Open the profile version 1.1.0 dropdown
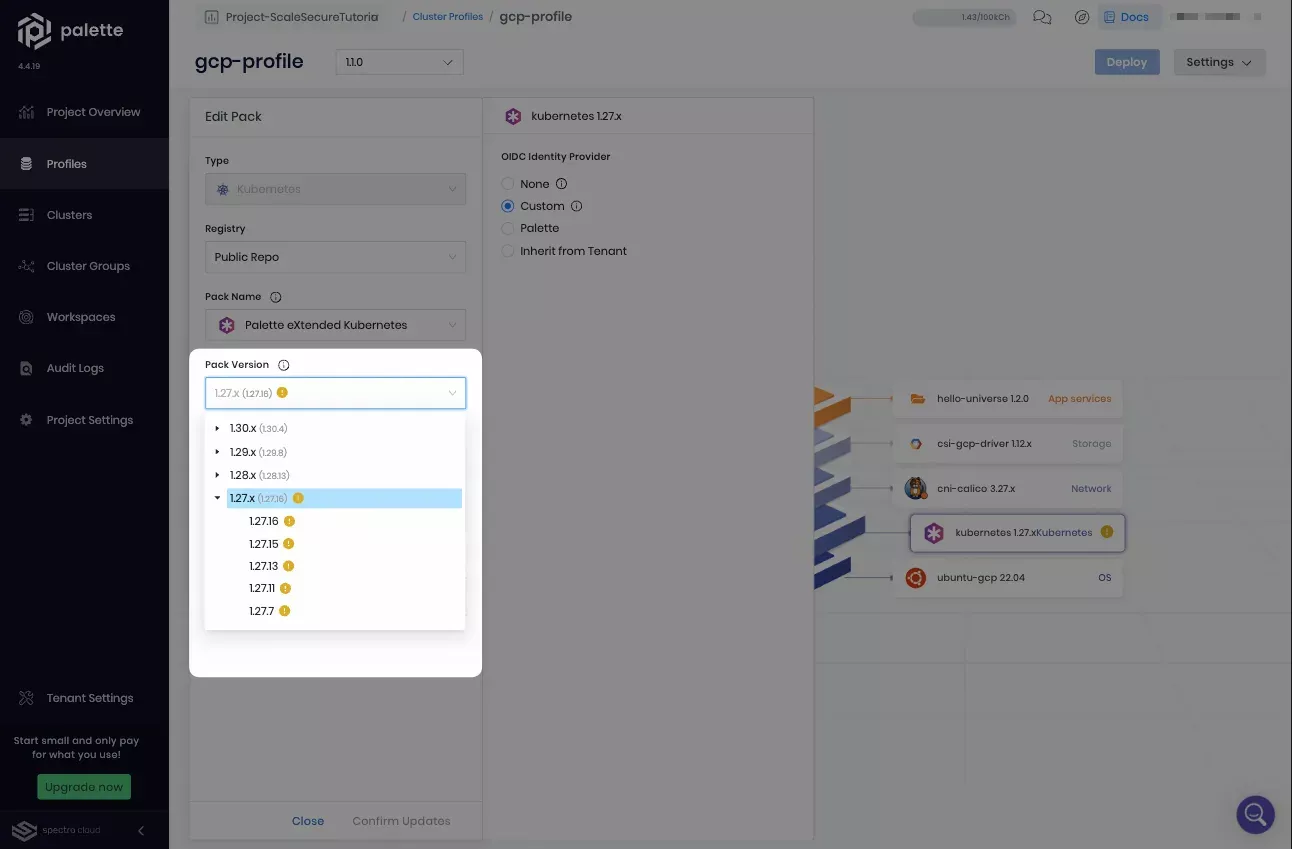This screenshot has height=849, width=1292. point(398,61)
